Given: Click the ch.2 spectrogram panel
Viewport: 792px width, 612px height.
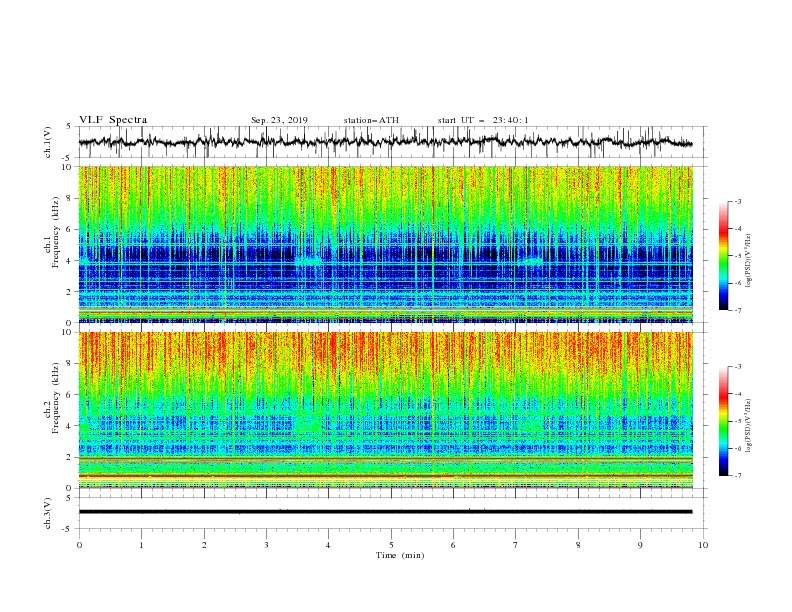Looking at the screenshot, I should click(386, 410).
